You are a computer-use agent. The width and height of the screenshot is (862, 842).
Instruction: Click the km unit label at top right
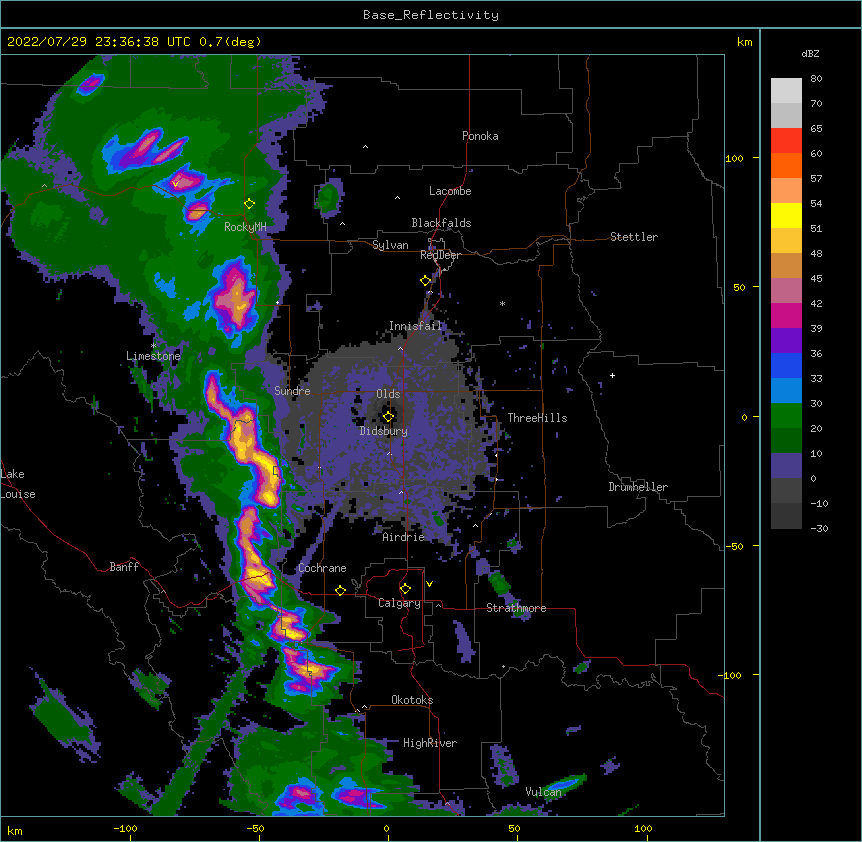tap(744, 42)
